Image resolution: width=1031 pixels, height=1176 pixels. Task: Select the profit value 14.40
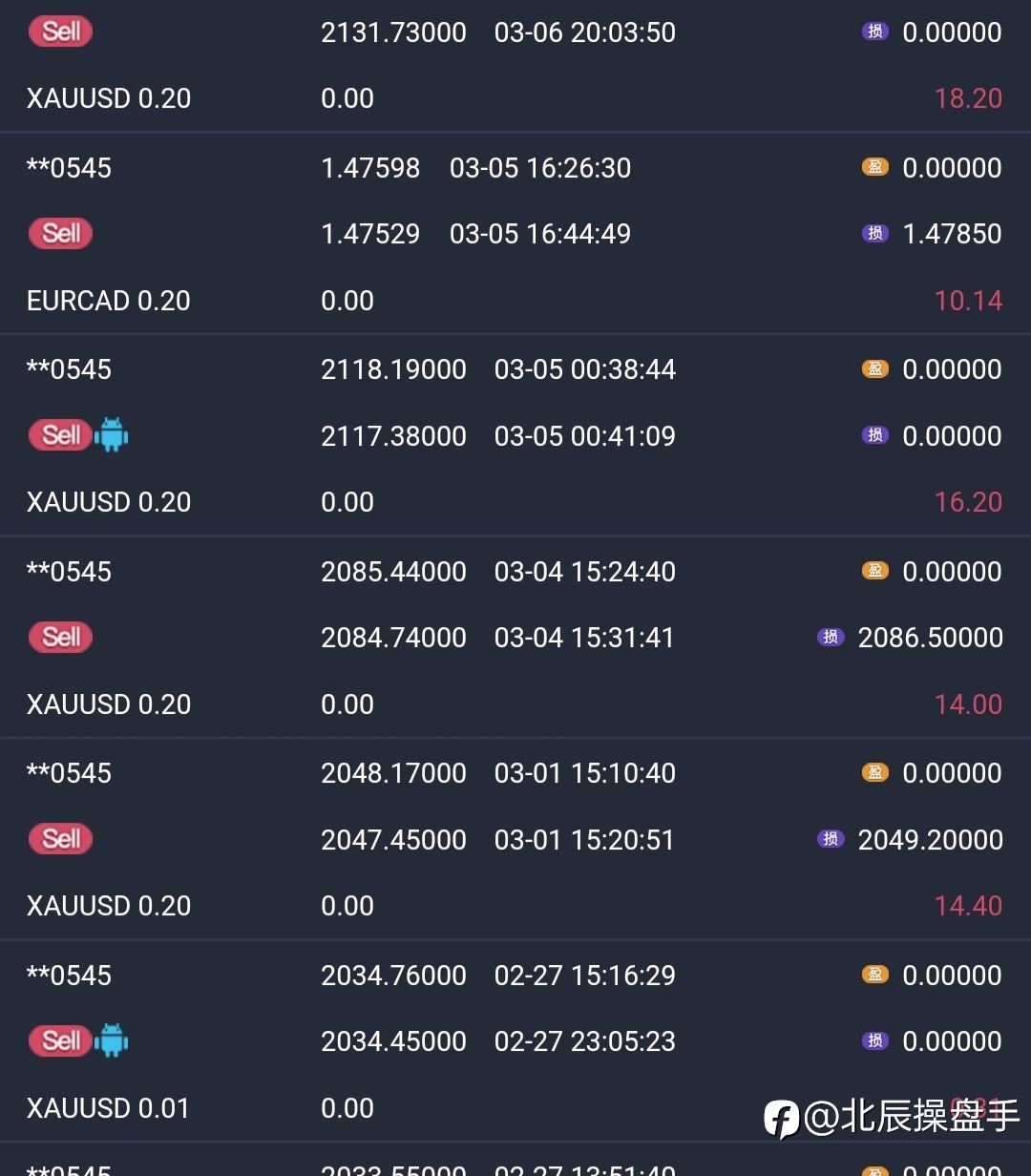click(x=968, y=906)
